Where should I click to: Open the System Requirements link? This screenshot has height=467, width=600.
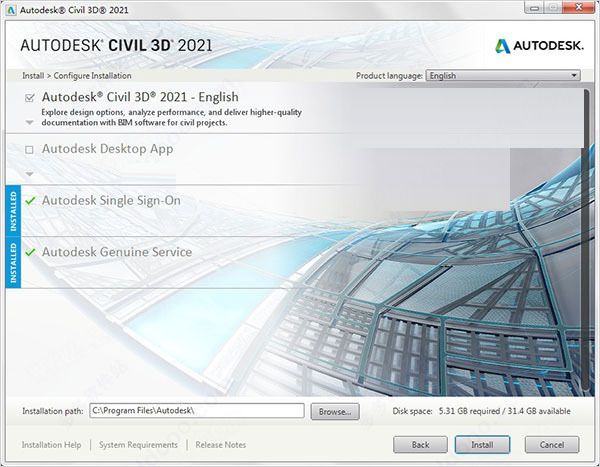point(138,445)
